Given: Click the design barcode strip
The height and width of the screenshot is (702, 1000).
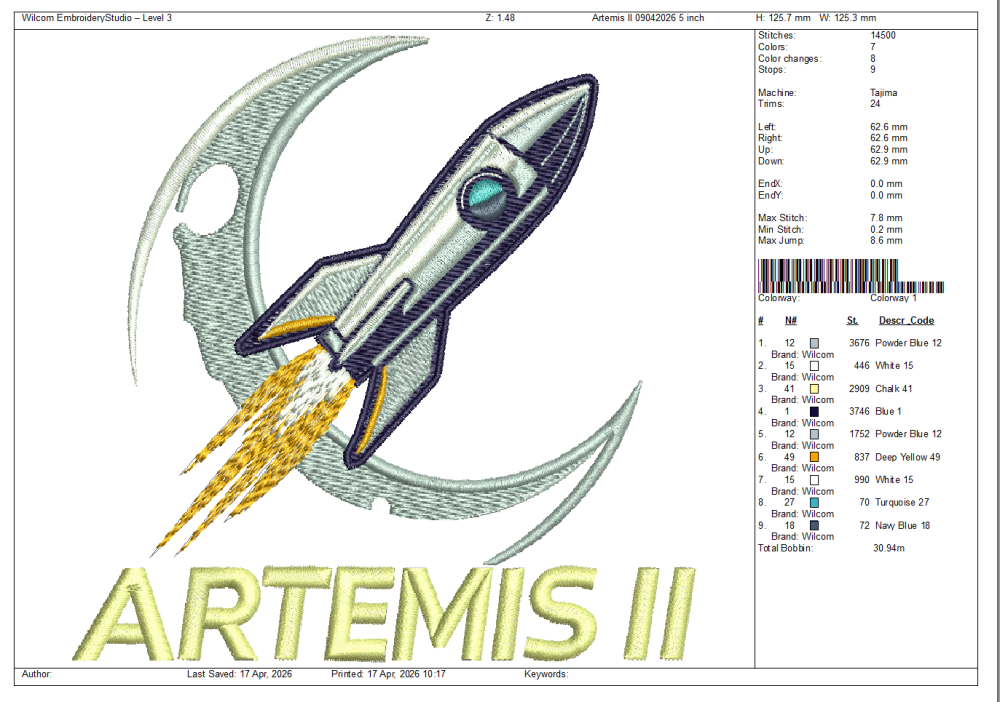Looking at the screenshot, I should pos(851,275).
